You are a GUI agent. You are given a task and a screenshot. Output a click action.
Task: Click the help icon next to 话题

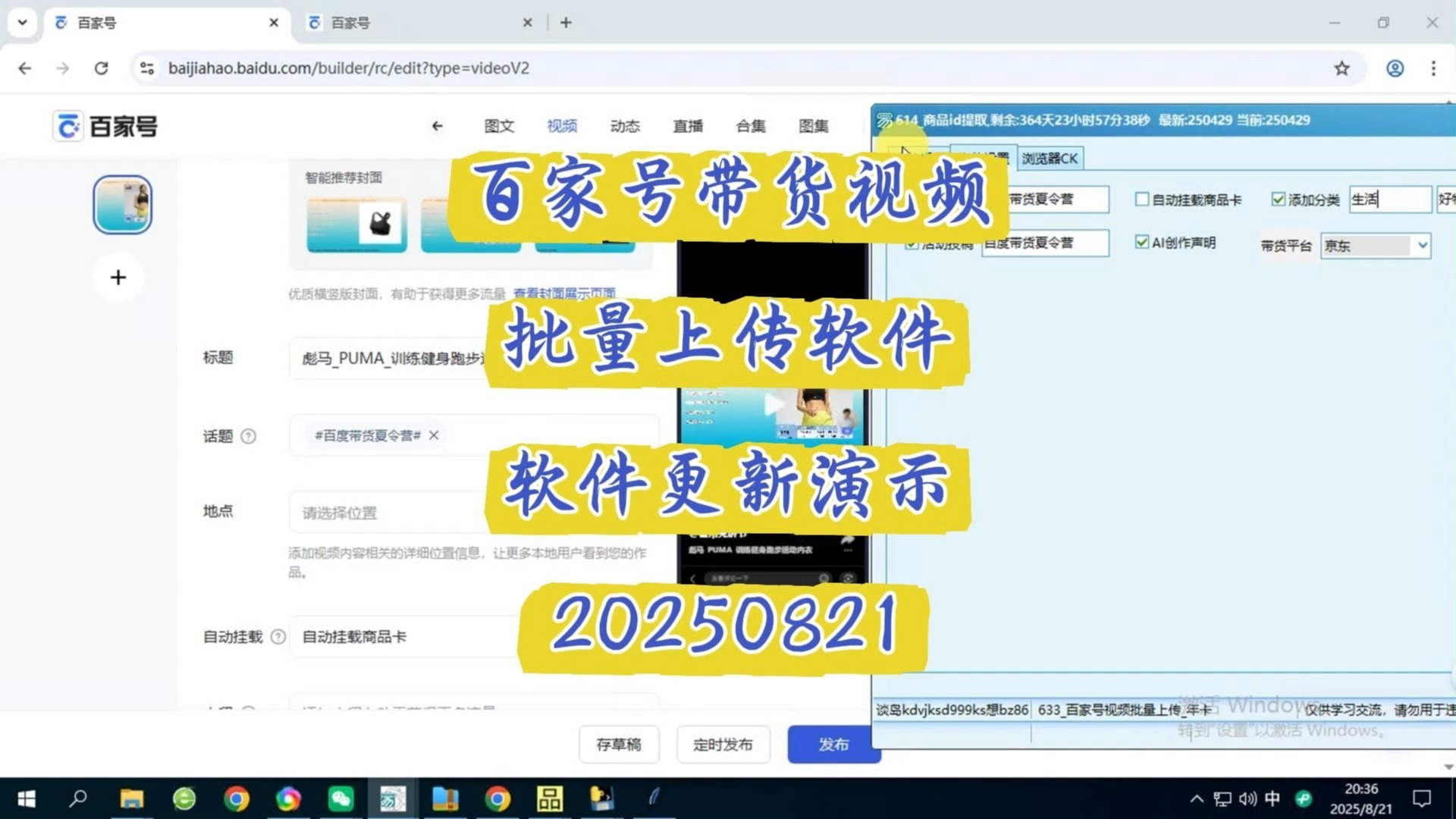tap(248, 436)
